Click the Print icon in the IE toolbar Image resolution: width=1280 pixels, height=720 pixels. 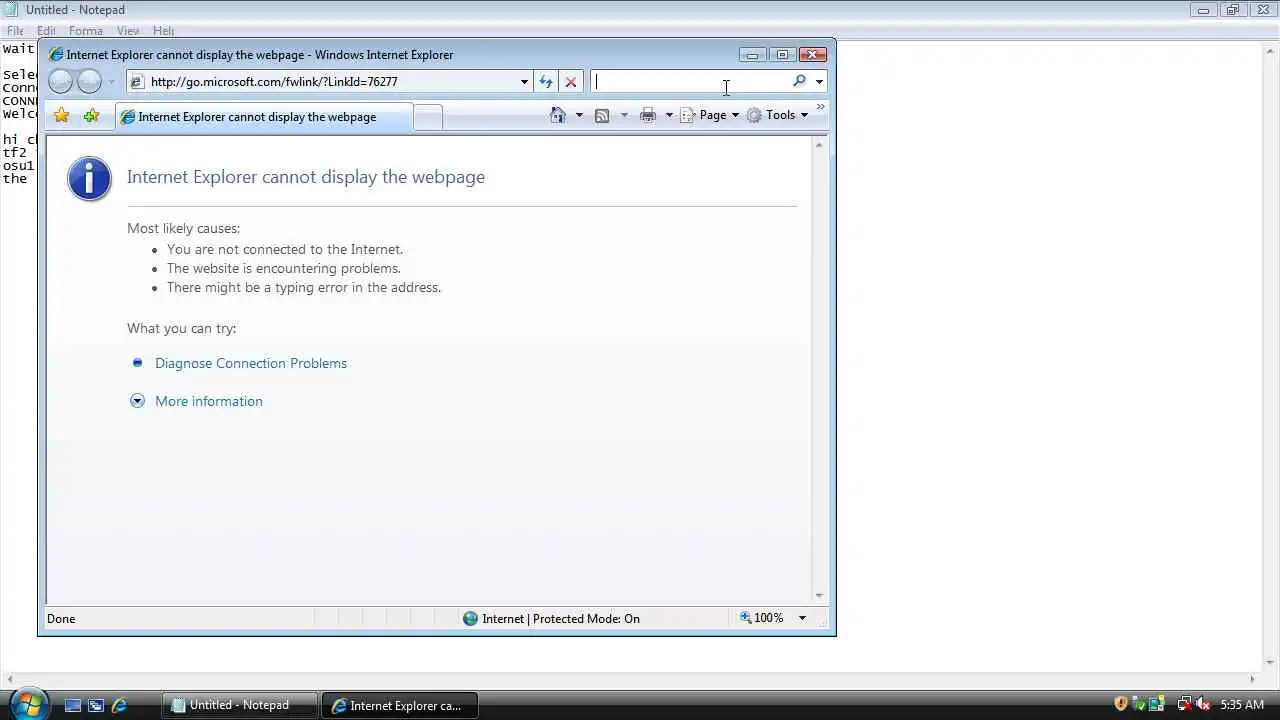tap(648, 115)
